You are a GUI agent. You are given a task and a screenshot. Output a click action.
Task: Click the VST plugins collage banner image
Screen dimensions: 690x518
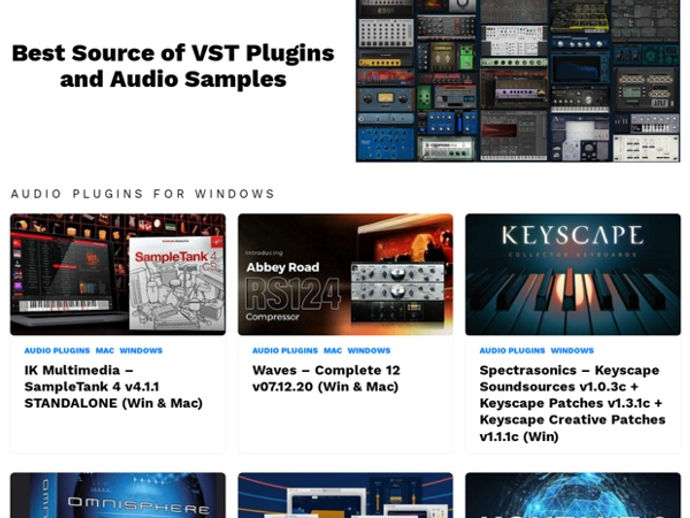(518, 81)
